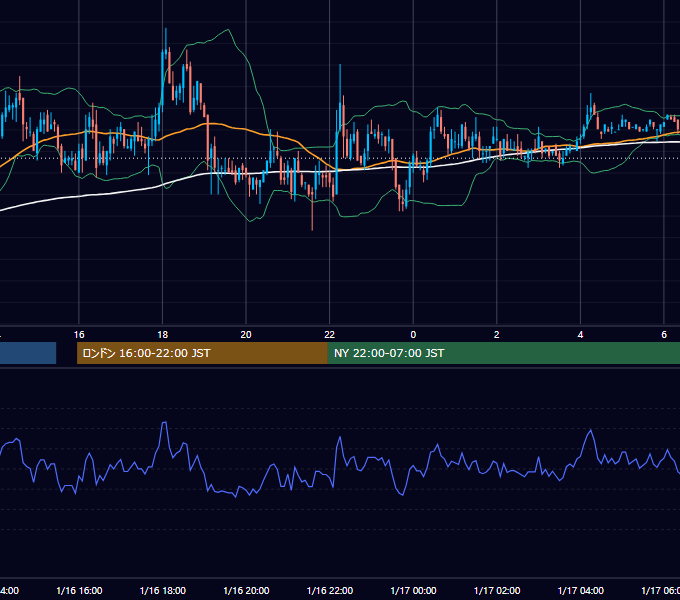Click the 1/16 20:00 date label
The height and width of the screenshot is (600, 680).
click(x=246, y=590)
